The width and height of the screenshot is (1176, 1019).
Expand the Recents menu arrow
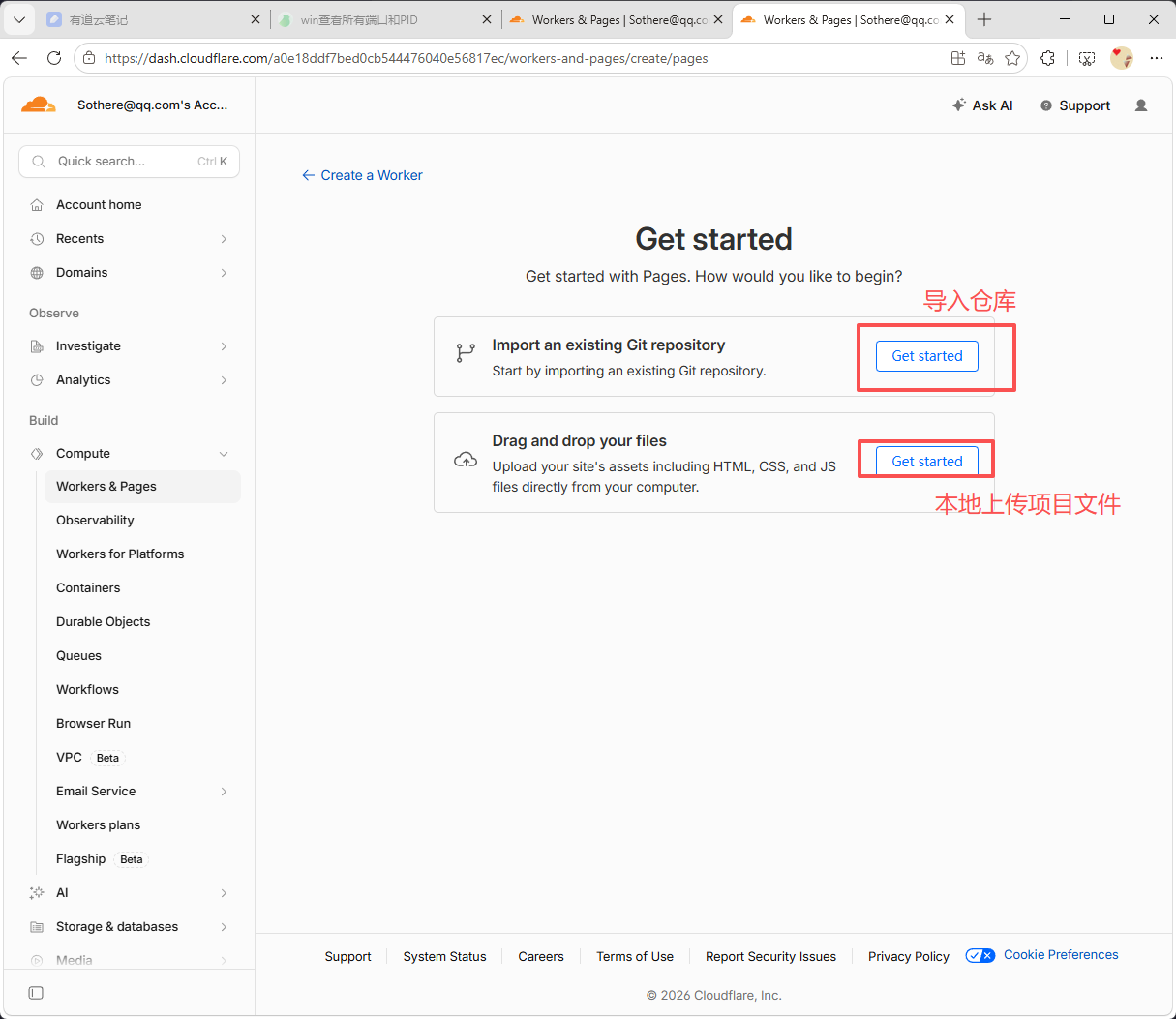pos(224,239)
